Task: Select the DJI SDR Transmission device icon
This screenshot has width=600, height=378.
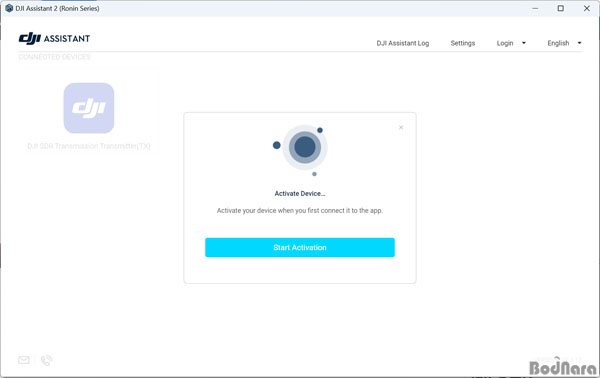Action: pyautogui.click(x=89, y=108)
